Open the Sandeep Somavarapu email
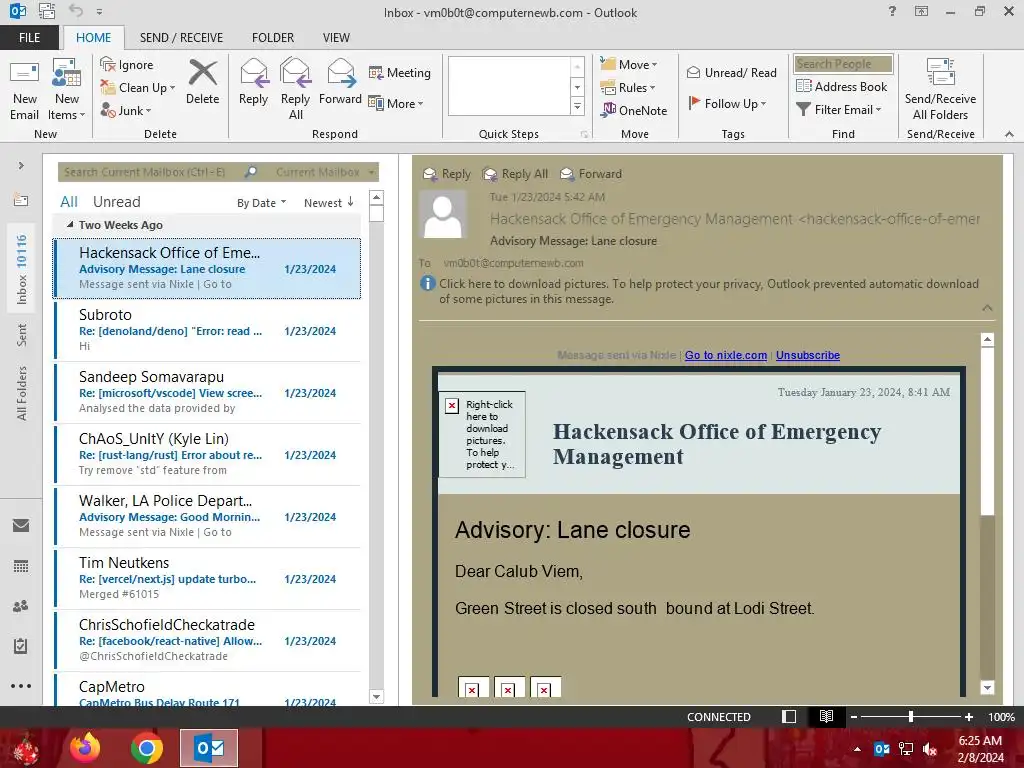This screenshot has width=1024, height=768. point(207,392)
